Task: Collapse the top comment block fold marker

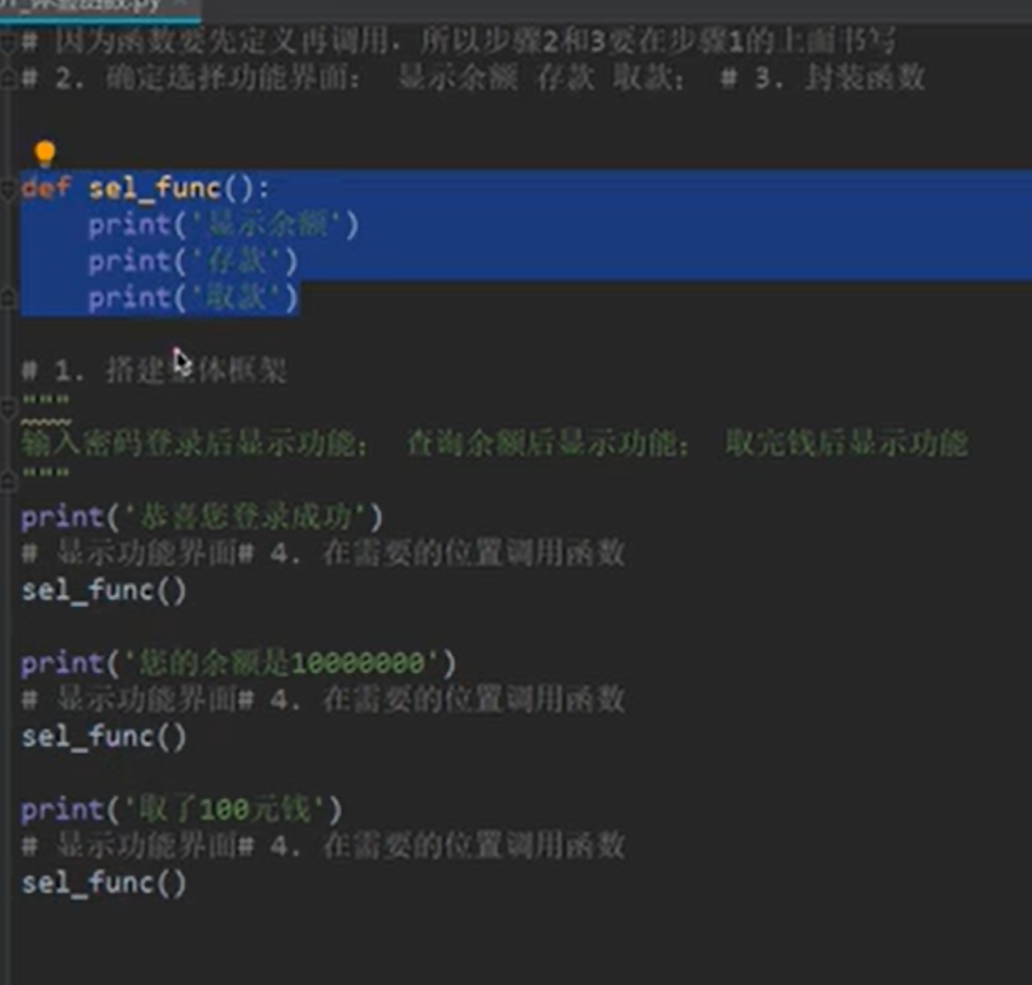Action: pos(7,43)
